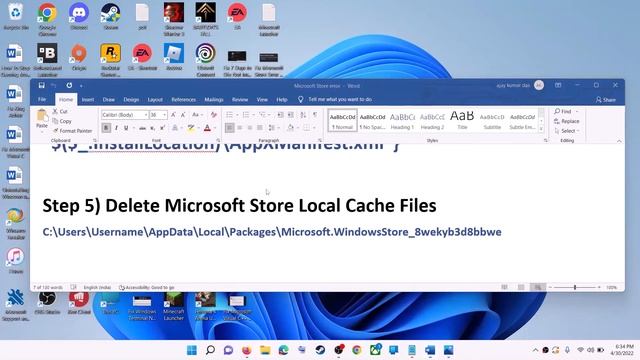Screen dimensions: 640x360
Task: Click the Windows Start button on the taskbar
Action: click(x=192, y=350)
